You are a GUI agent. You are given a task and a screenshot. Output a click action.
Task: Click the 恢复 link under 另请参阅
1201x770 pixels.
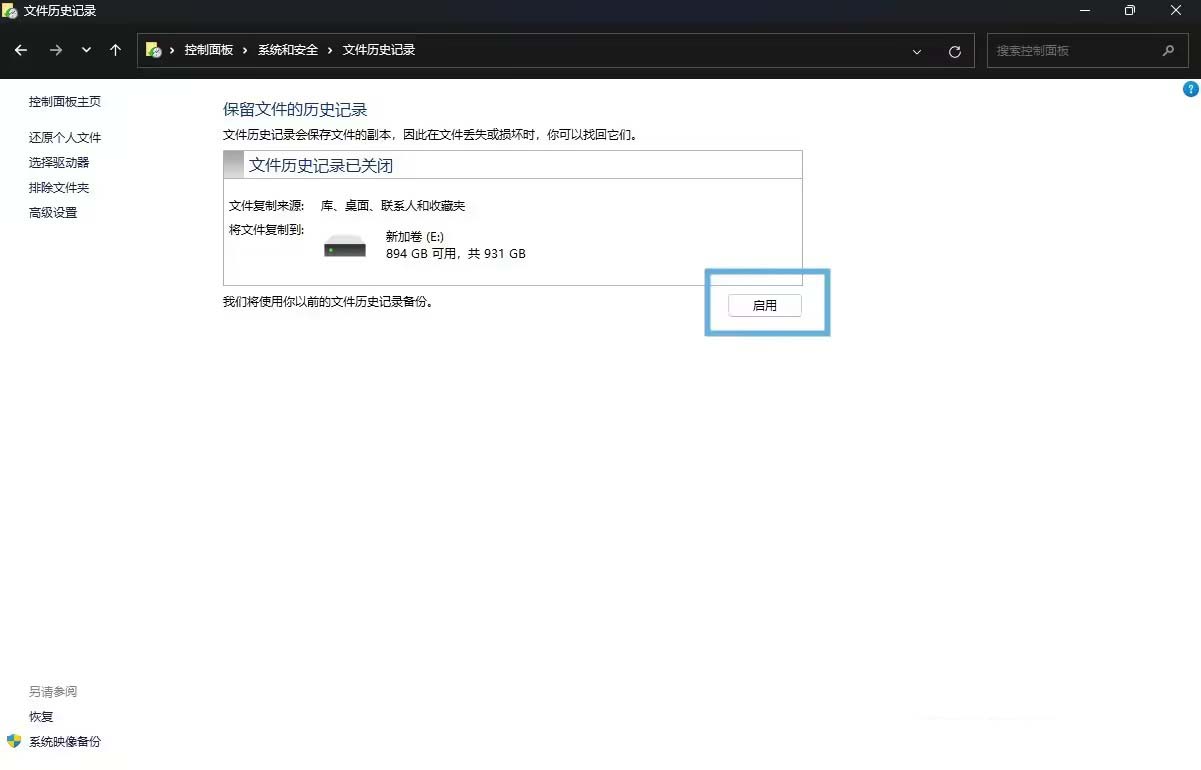(41, 717)
